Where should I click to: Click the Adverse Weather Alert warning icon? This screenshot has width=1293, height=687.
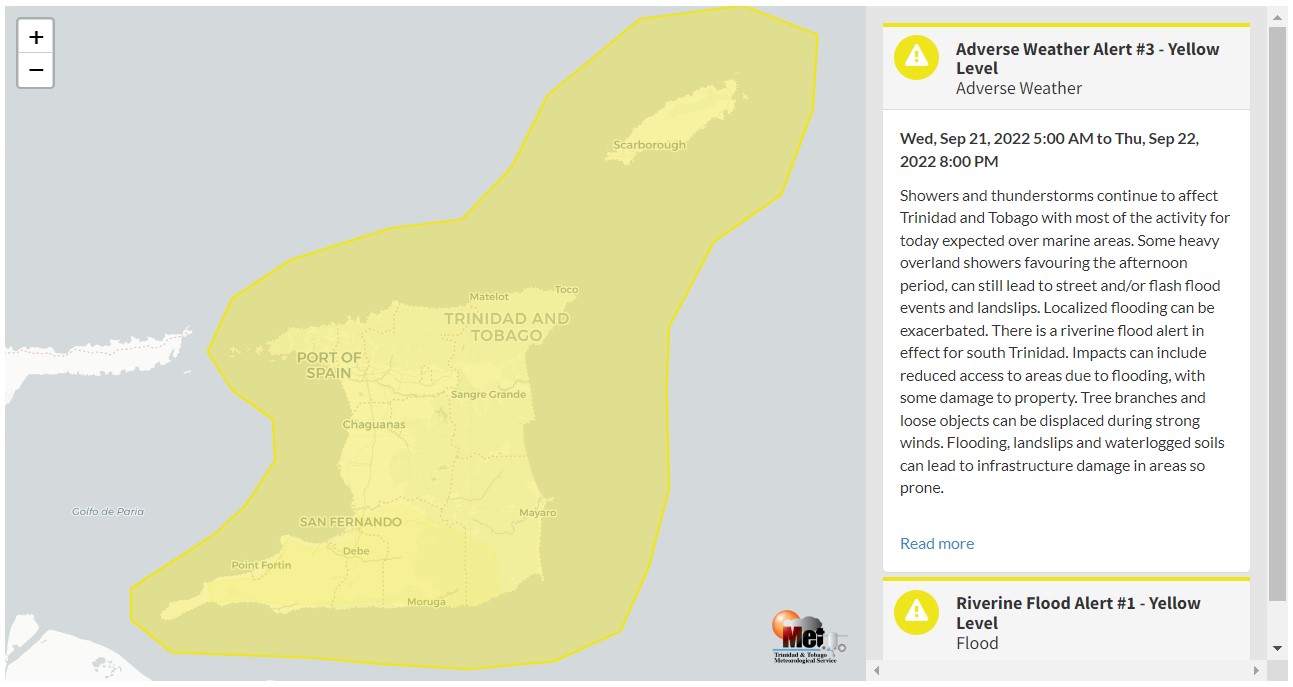[916, 58]
